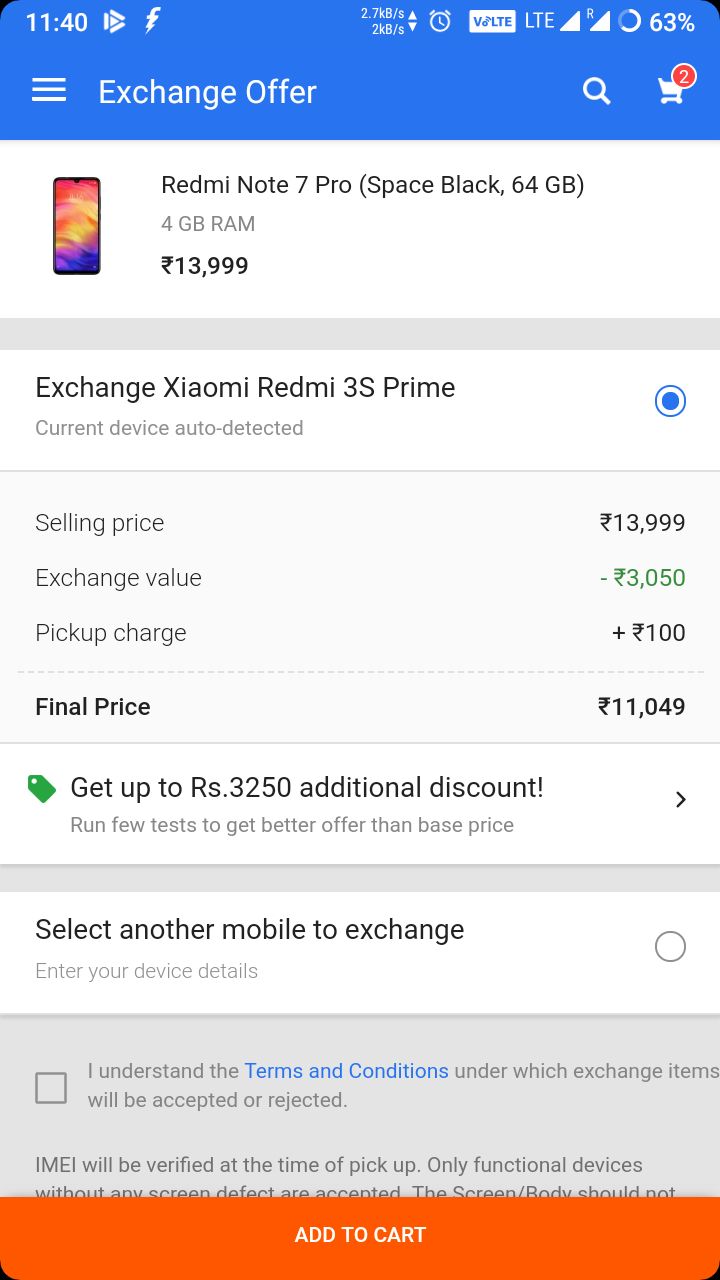The height and width of the screenshot is (1280, 720).
Task: Select another mobile to exchange radio button
Action: click(x=670, y=946)
